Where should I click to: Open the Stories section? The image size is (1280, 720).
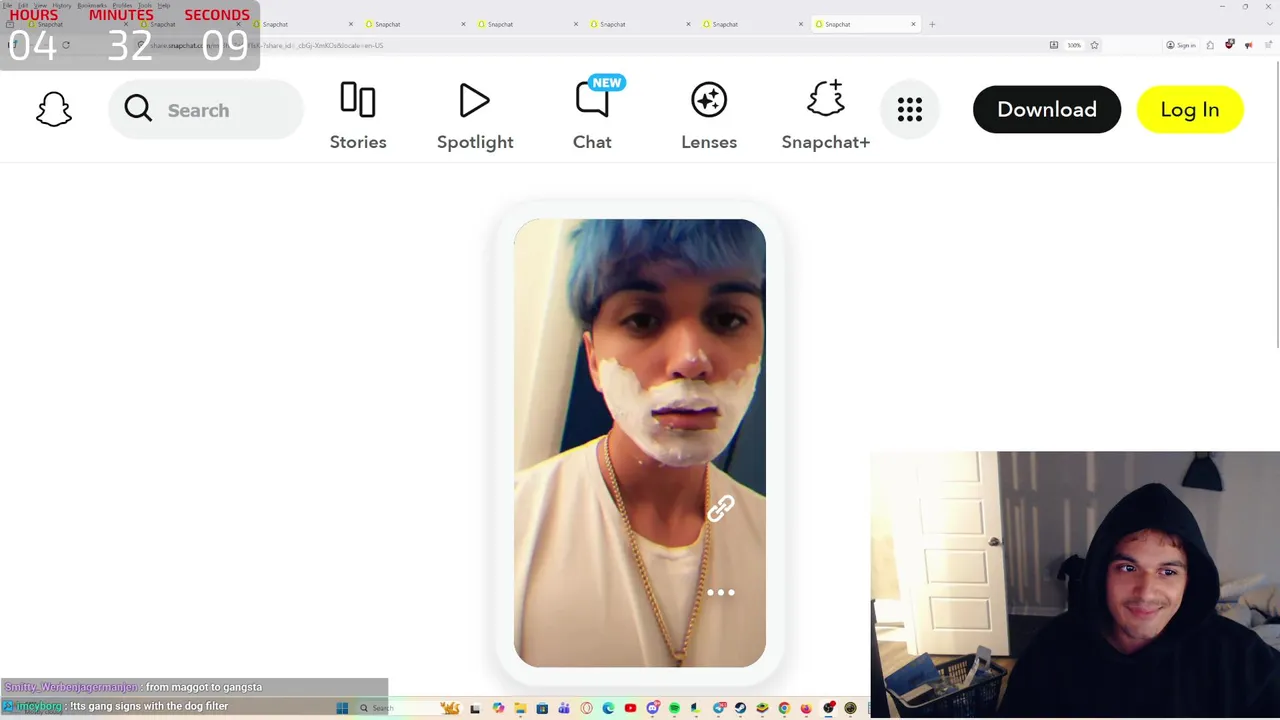pos(358,116)
